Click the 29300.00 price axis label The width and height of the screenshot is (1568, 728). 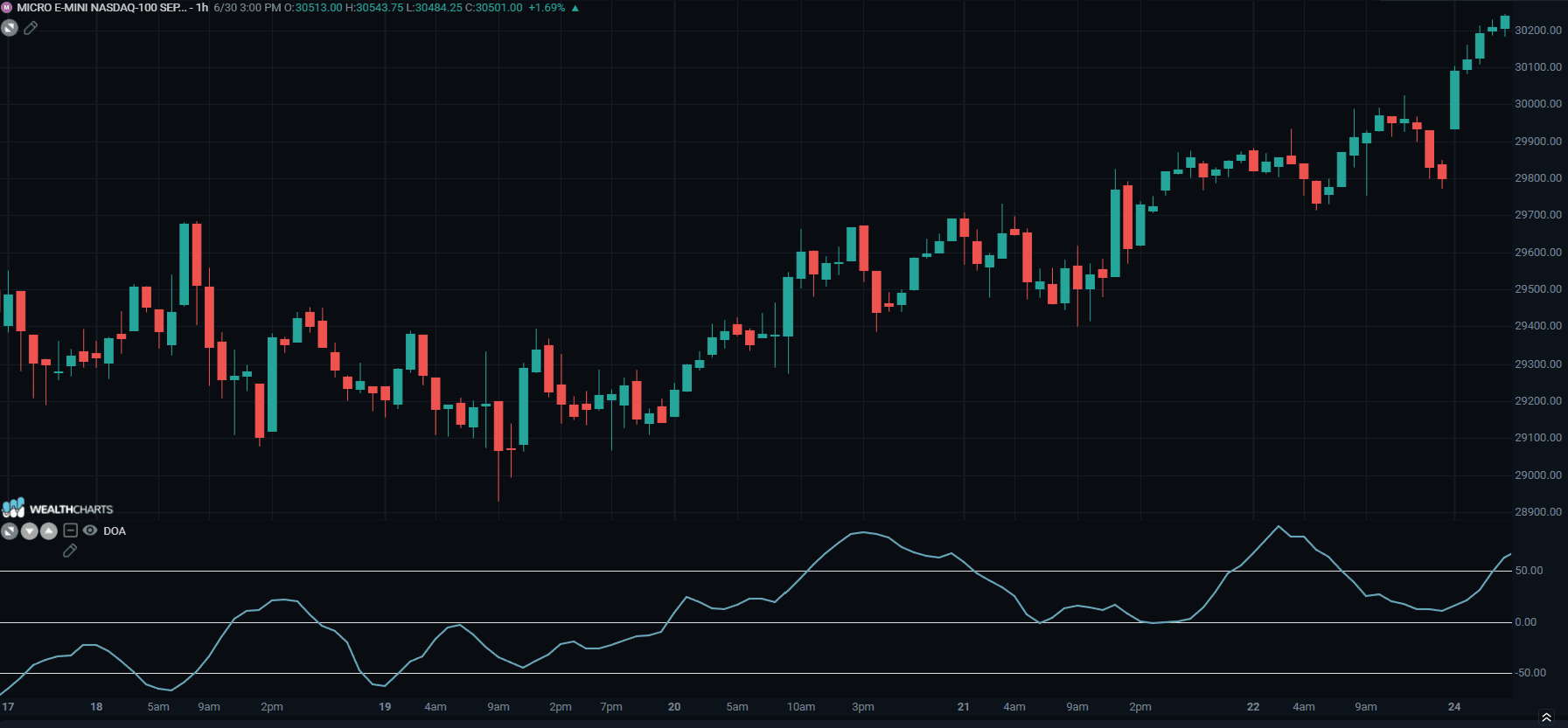click(x=1538, y=364)
